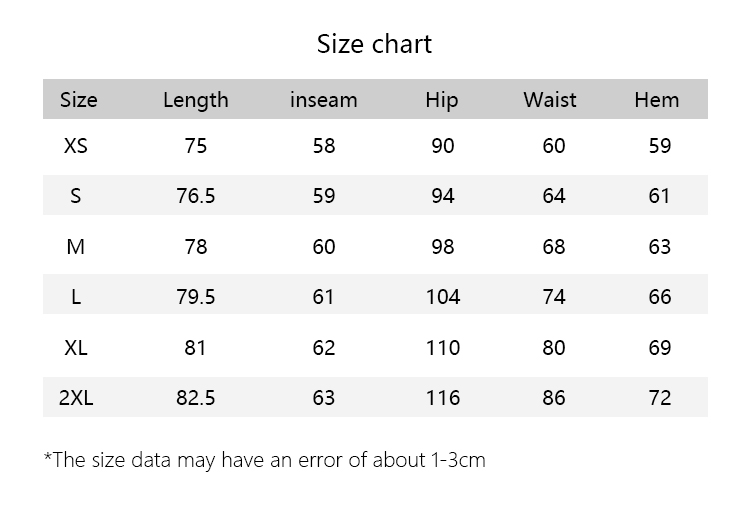Select the 2XL hem value 72
The height and width of the screenshot is (522, 750).
(660, 398)
